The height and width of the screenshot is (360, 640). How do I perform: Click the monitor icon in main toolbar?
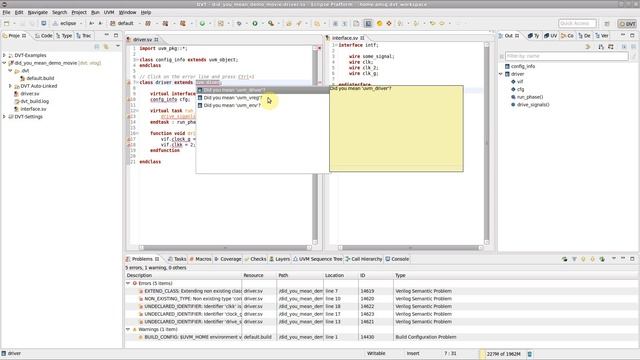44,24
